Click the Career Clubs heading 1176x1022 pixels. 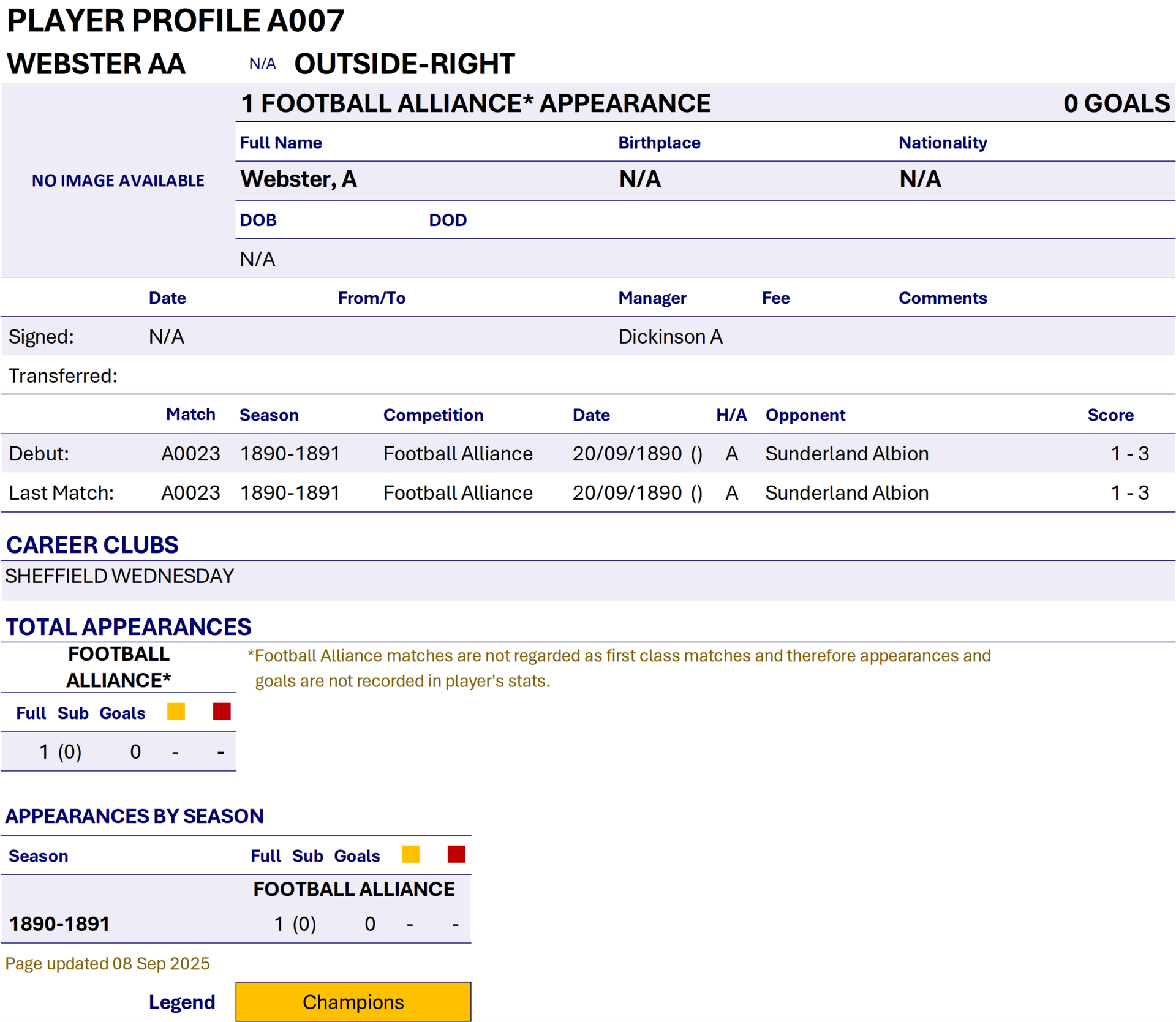[92, 545]
